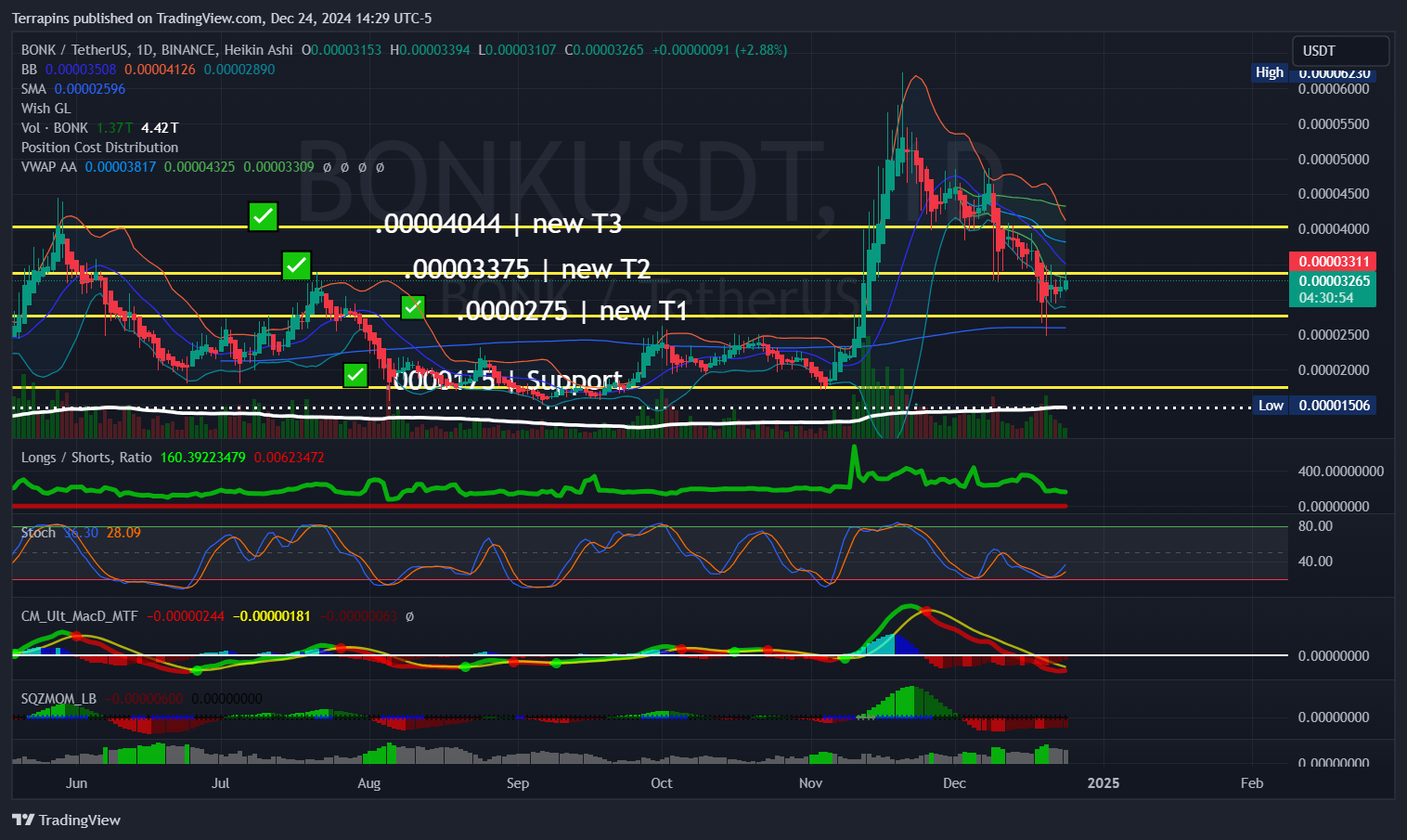Click the High price tag on the axis
Image resolution: width=1407 pixels, height=840 pixels.
click(x=1269, y=72)
